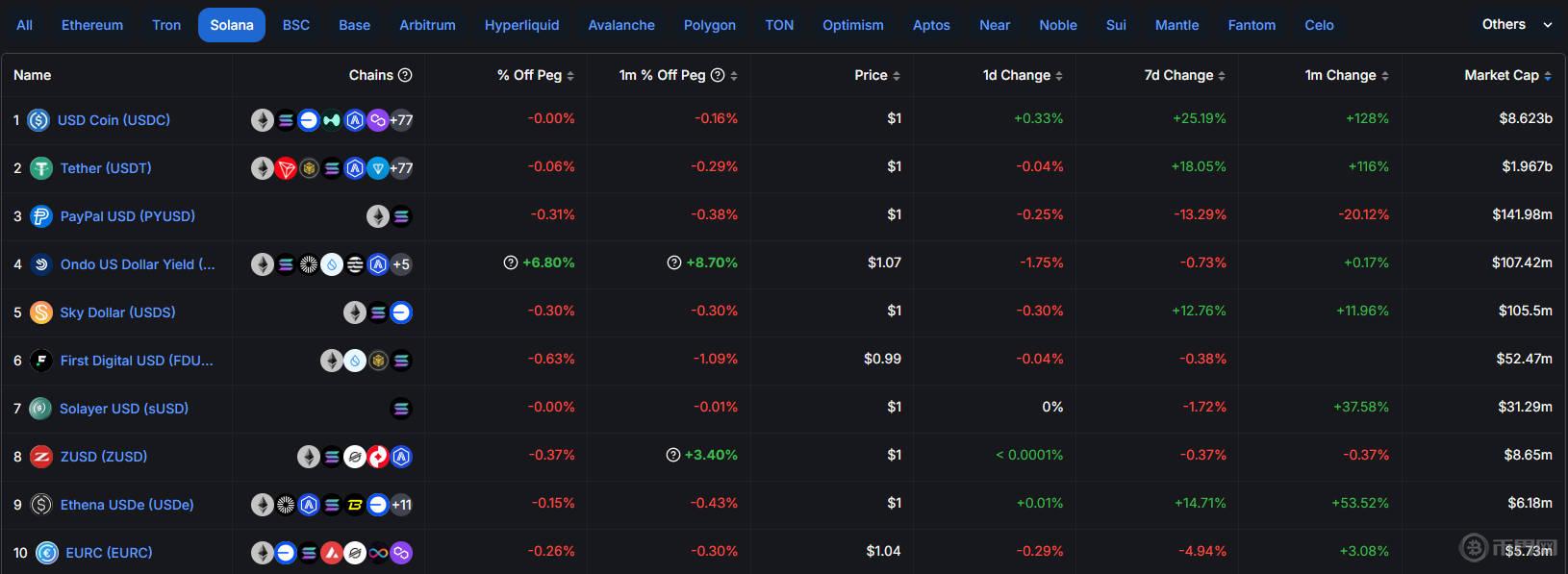Viewport: 1568px width, 574px height.
Task: Click the $8.623b market cap value
Action: click(x=1526, y=118)
